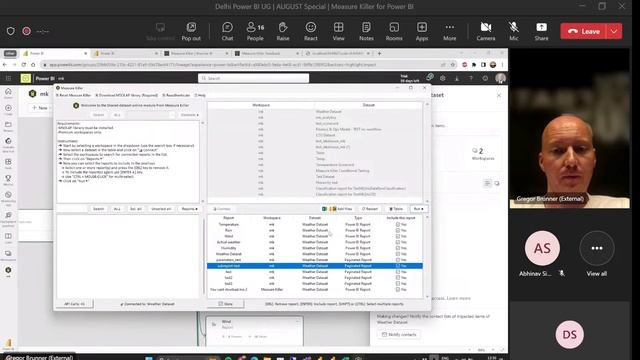This screenshot has height=360, width=640.
Task: Toggle the Camera on
Action: (486, 31)
